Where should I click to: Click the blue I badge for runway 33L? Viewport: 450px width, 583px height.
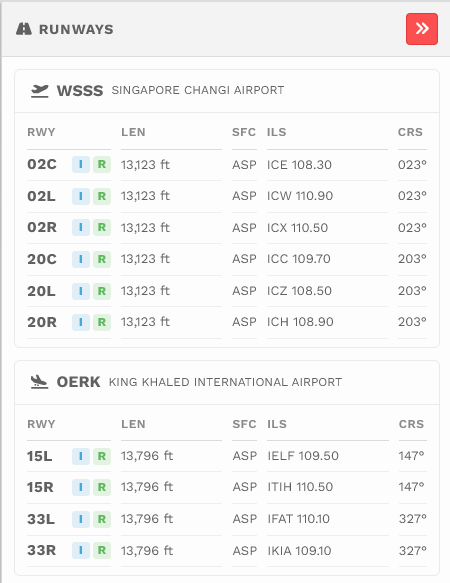click(x=81, y=519)
